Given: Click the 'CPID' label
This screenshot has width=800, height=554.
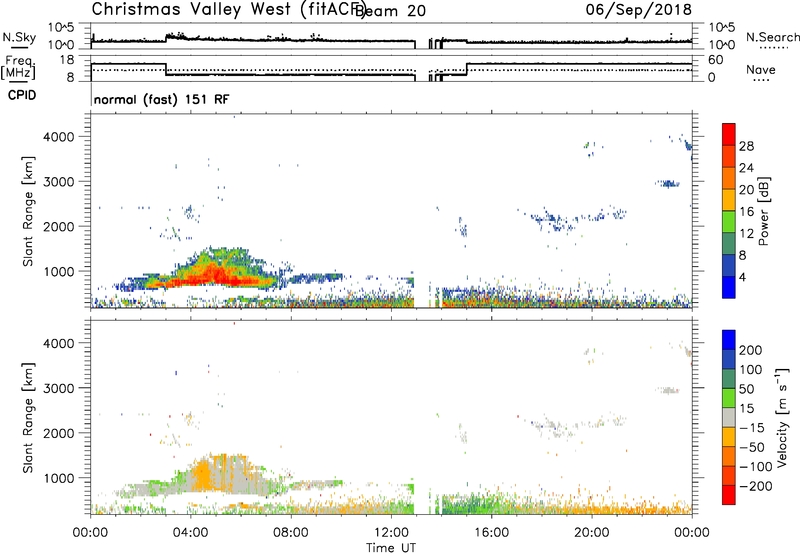Looking at the screenshot, I should [x=22, y=95].
